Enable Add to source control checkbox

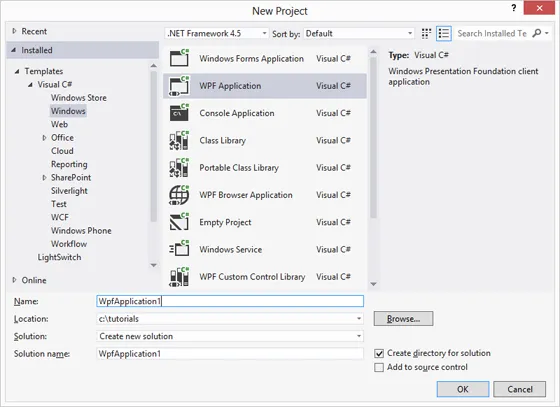pyautogui.click(x=379, y=367)
